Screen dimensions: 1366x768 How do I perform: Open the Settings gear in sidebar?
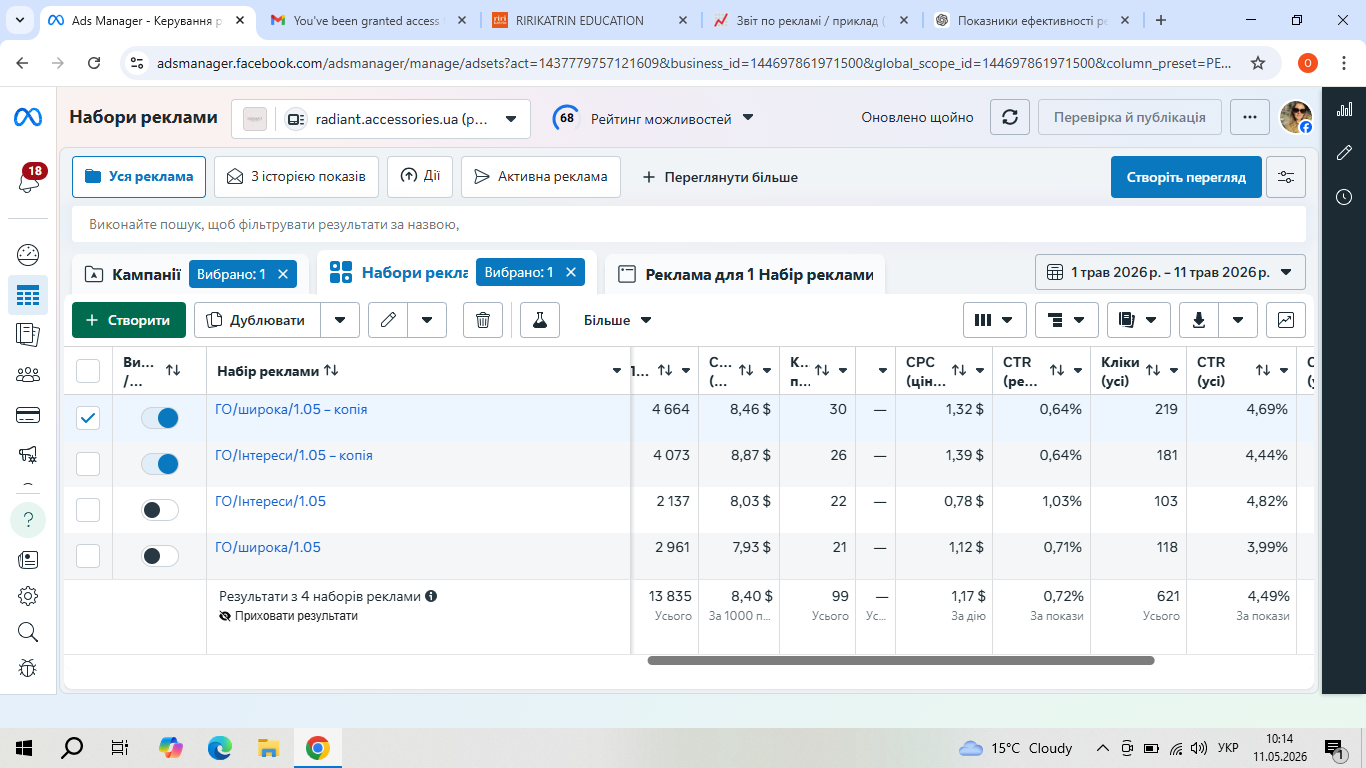[x=28, y=596]
